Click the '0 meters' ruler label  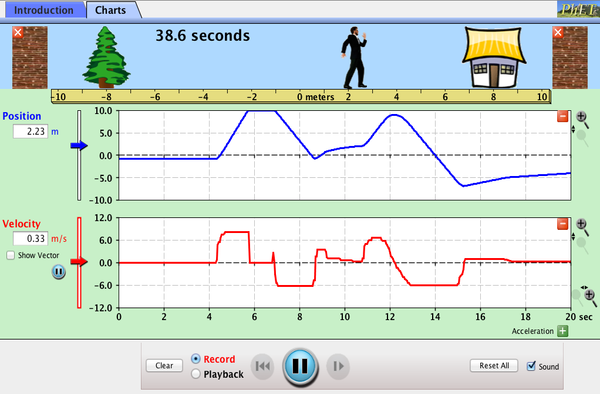pyautogui.click(x=315, y=97)
